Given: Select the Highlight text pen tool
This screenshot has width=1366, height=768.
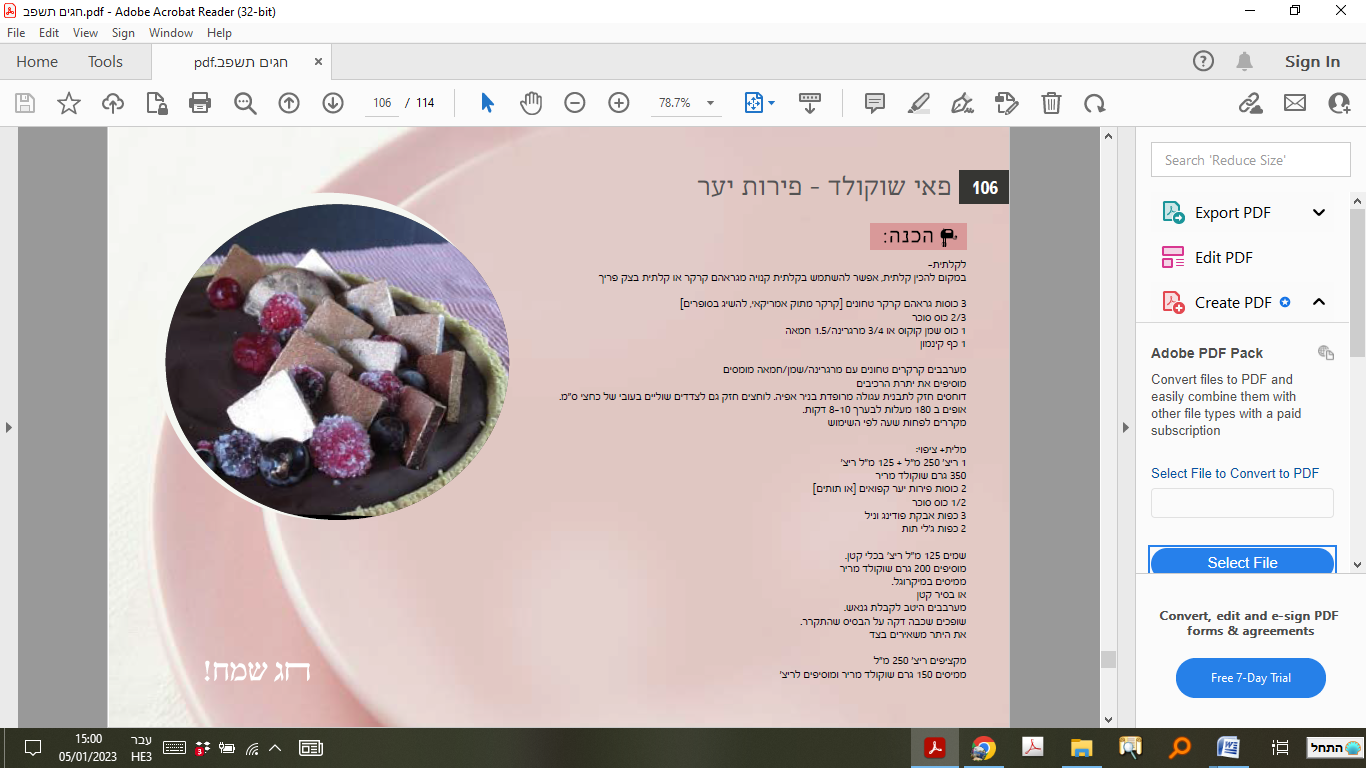Looking at the screenshot, I should pos(918,103).
